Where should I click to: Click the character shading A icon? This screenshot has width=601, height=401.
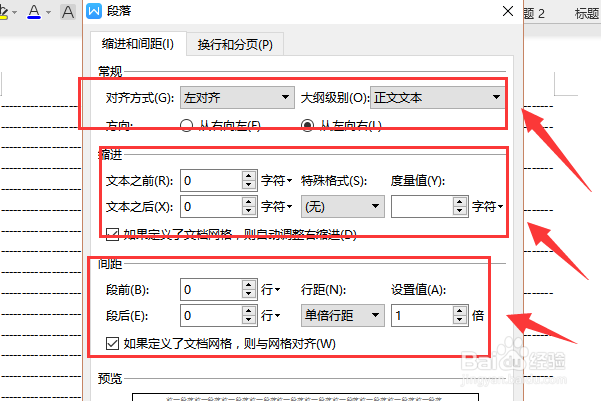(x=68, y=12)
